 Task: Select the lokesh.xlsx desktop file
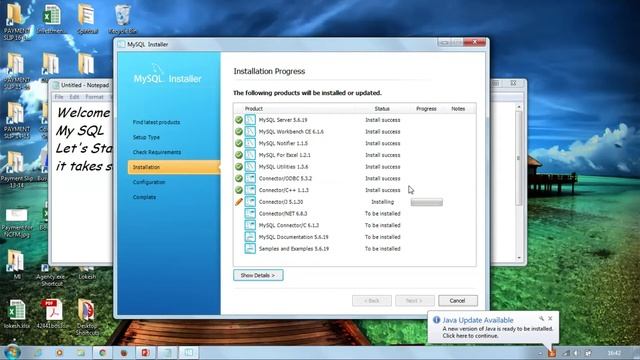pyautogui.click(x=17, y=314)
